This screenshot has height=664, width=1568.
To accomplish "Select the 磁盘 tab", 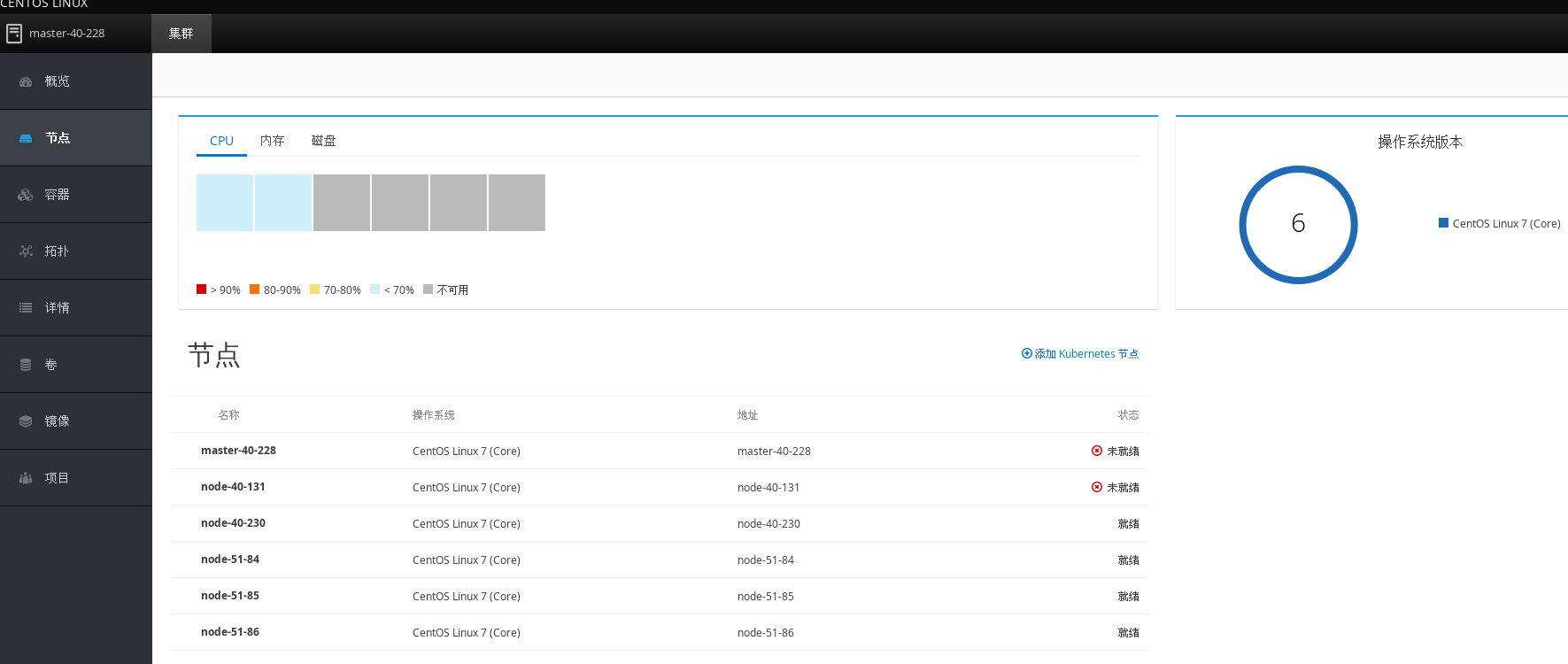I will [323, 141].
